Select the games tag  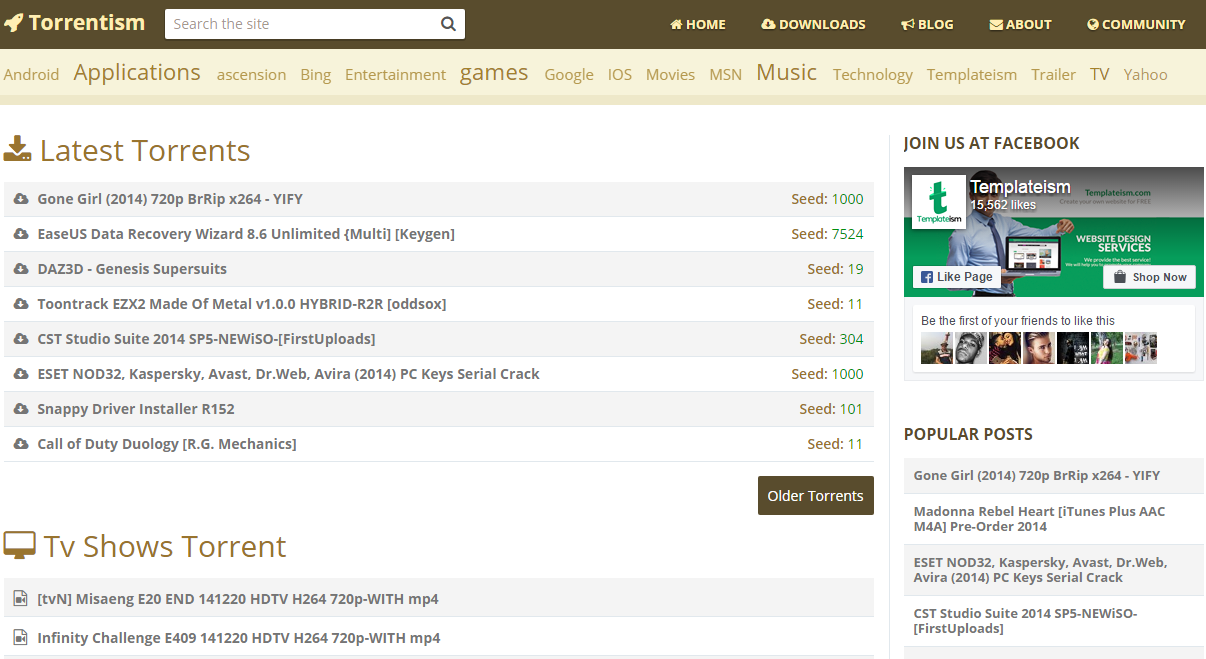[494, 72]
